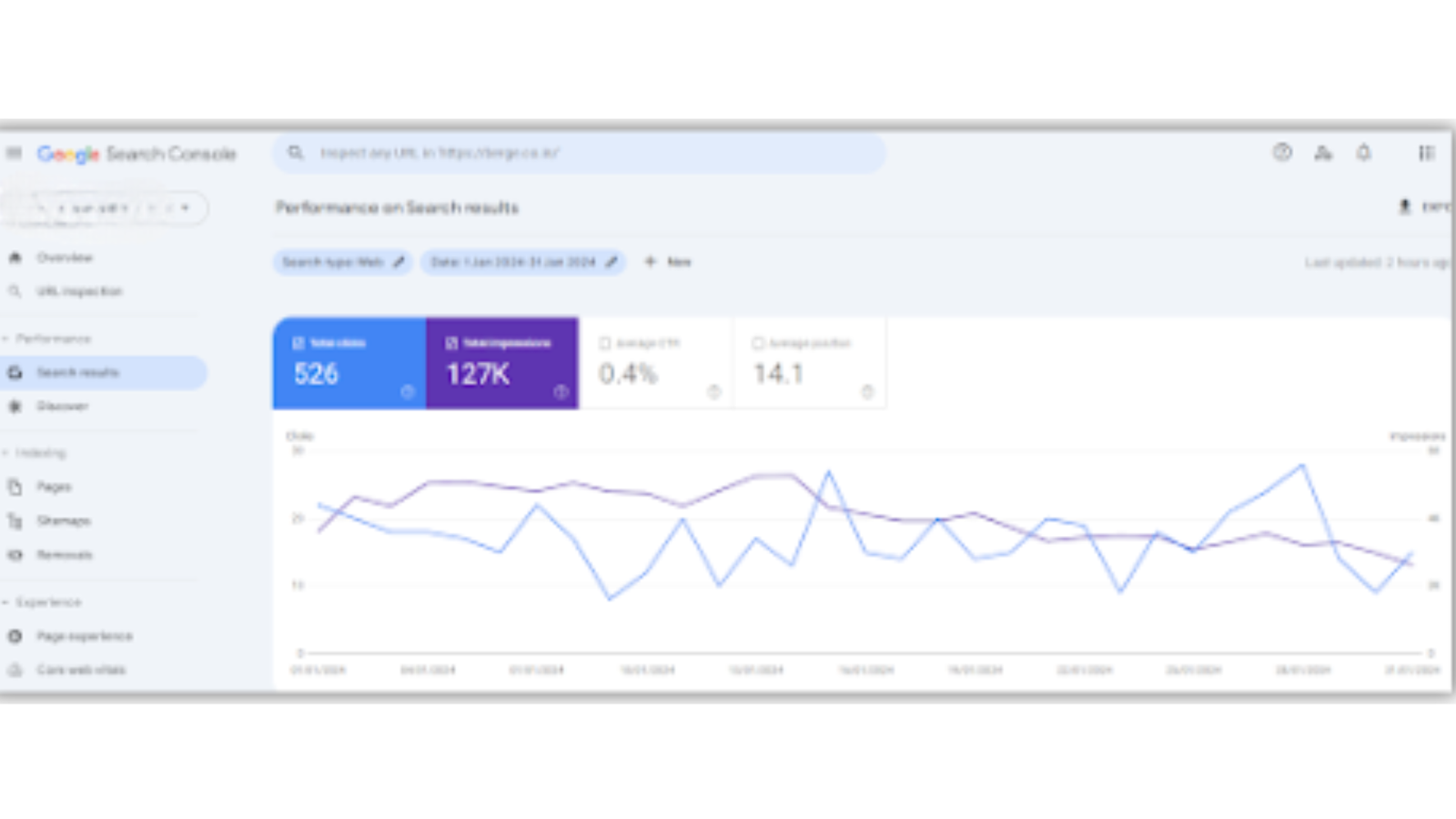The width and height of the screenshot is (1456, 819).
Task: Enable the Average position checkbox
Action: pos(757,343)
